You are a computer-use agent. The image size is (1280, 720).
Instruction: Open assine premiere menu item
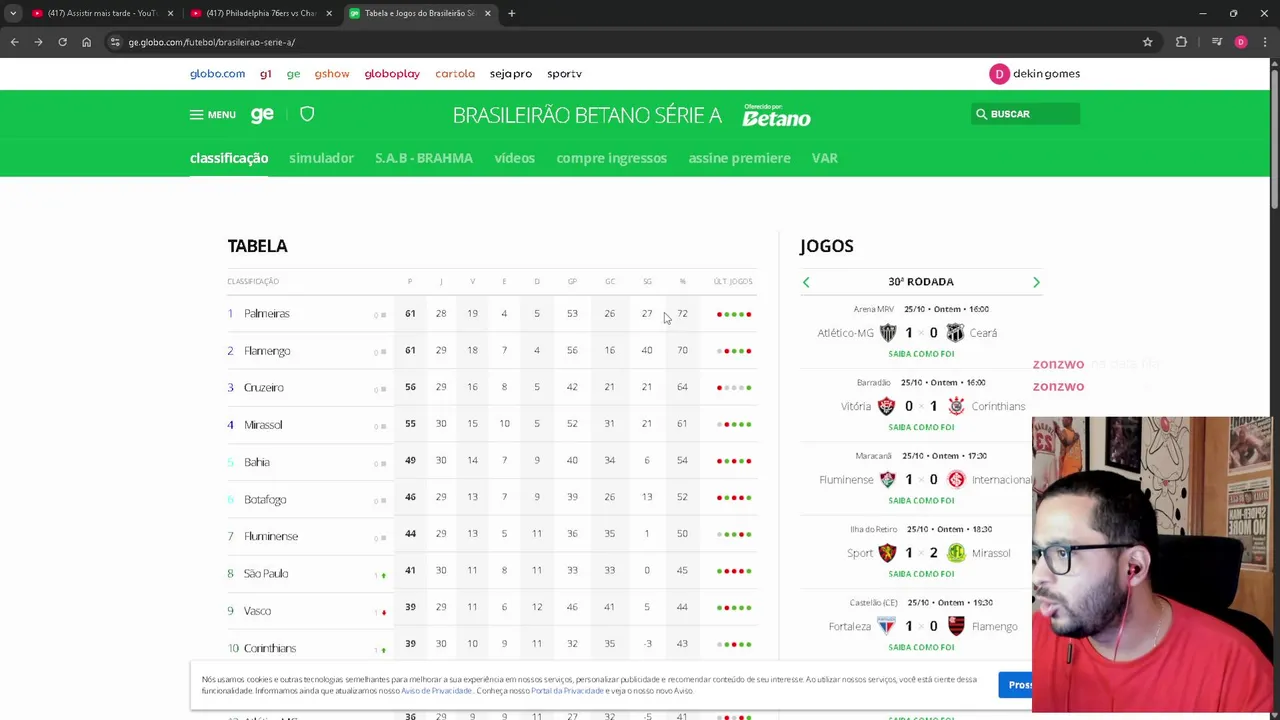[x=739, y=158]
